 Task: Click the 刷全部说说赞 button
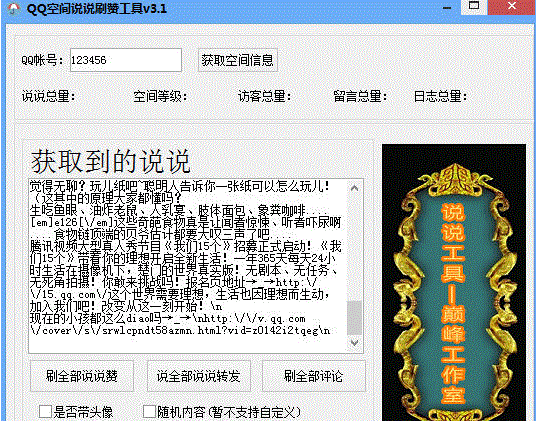[82, 376]
